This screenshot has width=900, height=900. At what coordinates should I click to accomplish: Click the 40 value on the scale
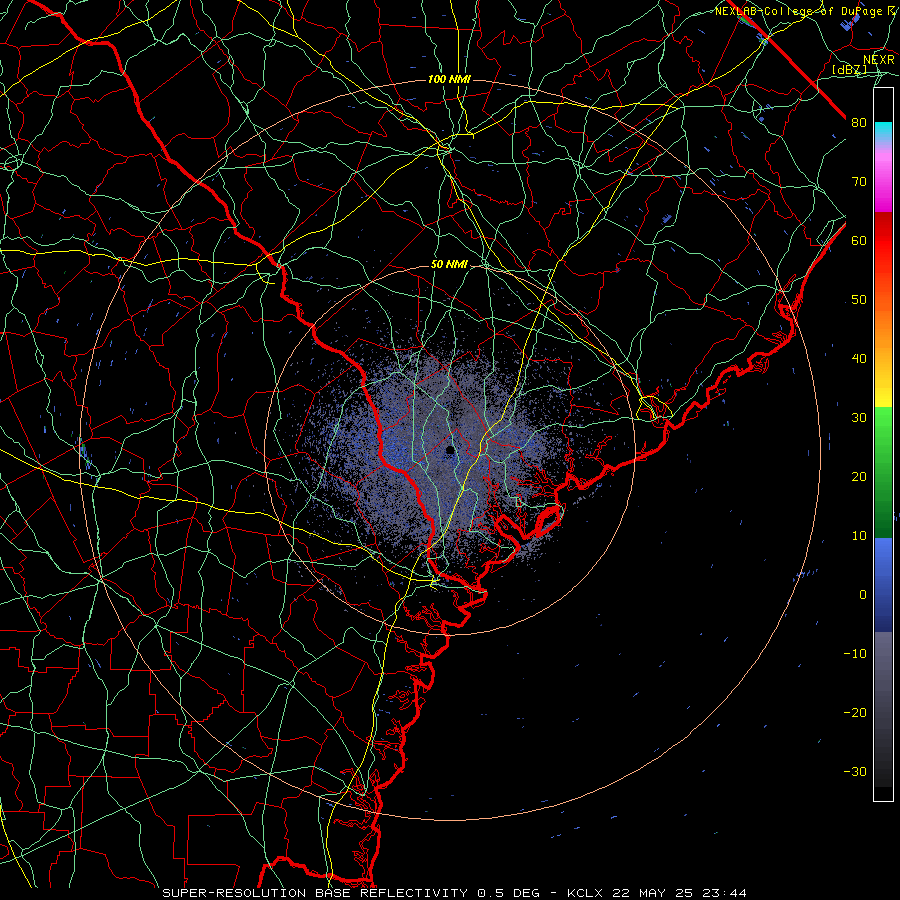pyautogui.click(x=859, y=359)
